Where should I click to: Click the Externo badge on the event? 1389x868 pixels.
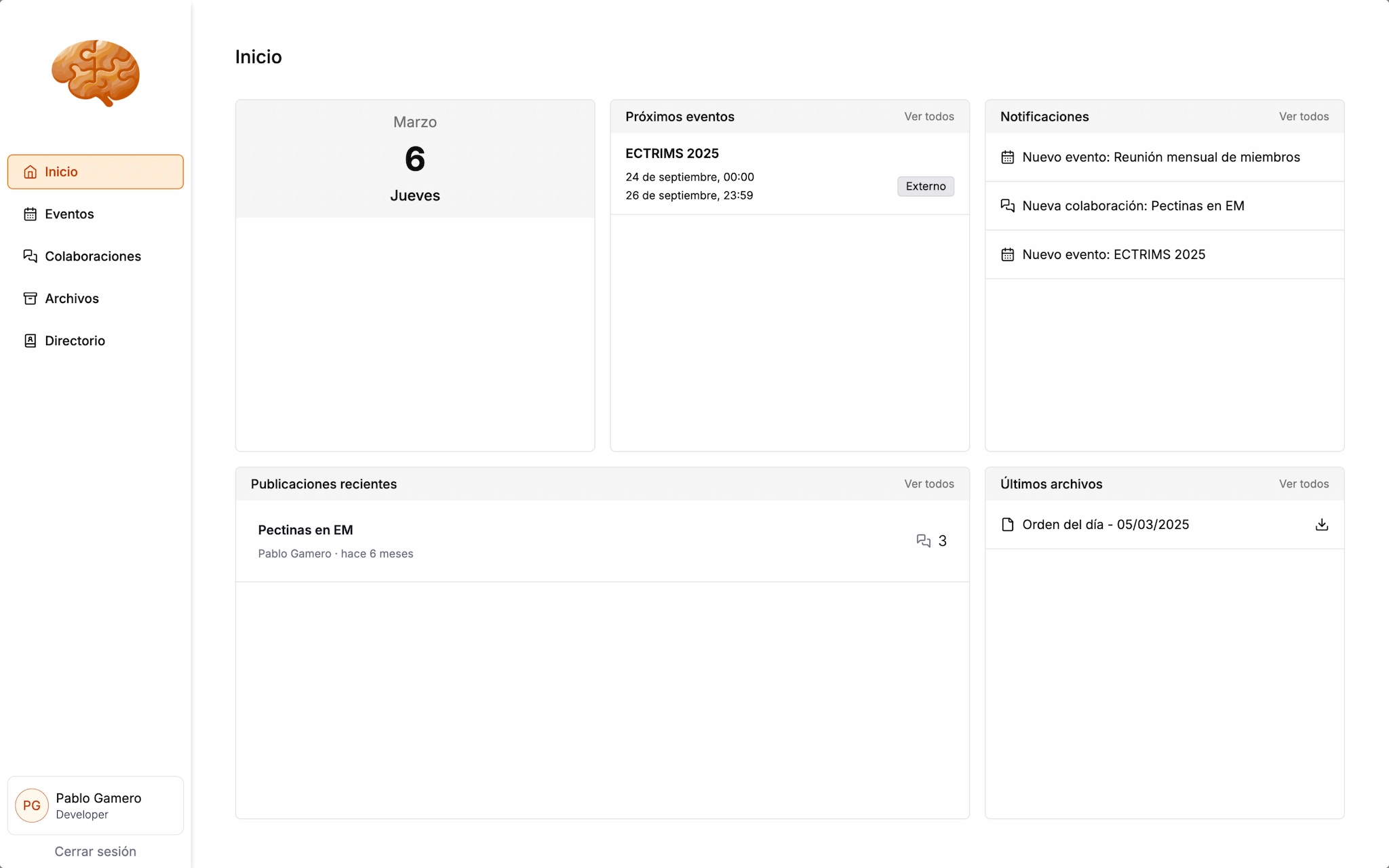(925, 186)
